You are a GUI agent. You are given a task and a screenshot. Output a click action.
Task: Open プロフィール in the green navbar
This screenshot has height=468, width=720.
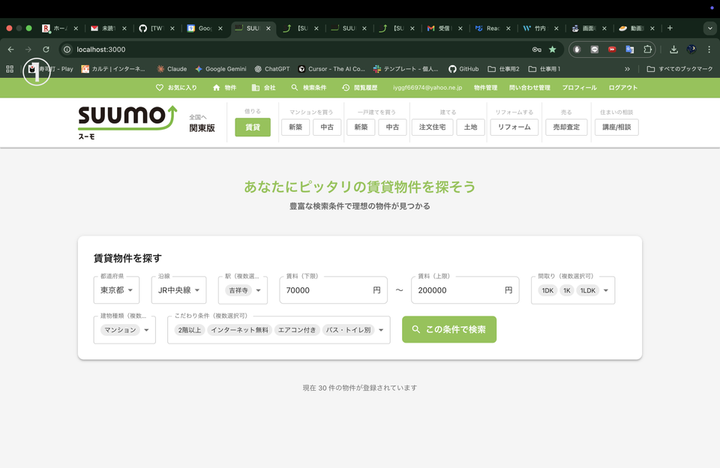[579, 87]
